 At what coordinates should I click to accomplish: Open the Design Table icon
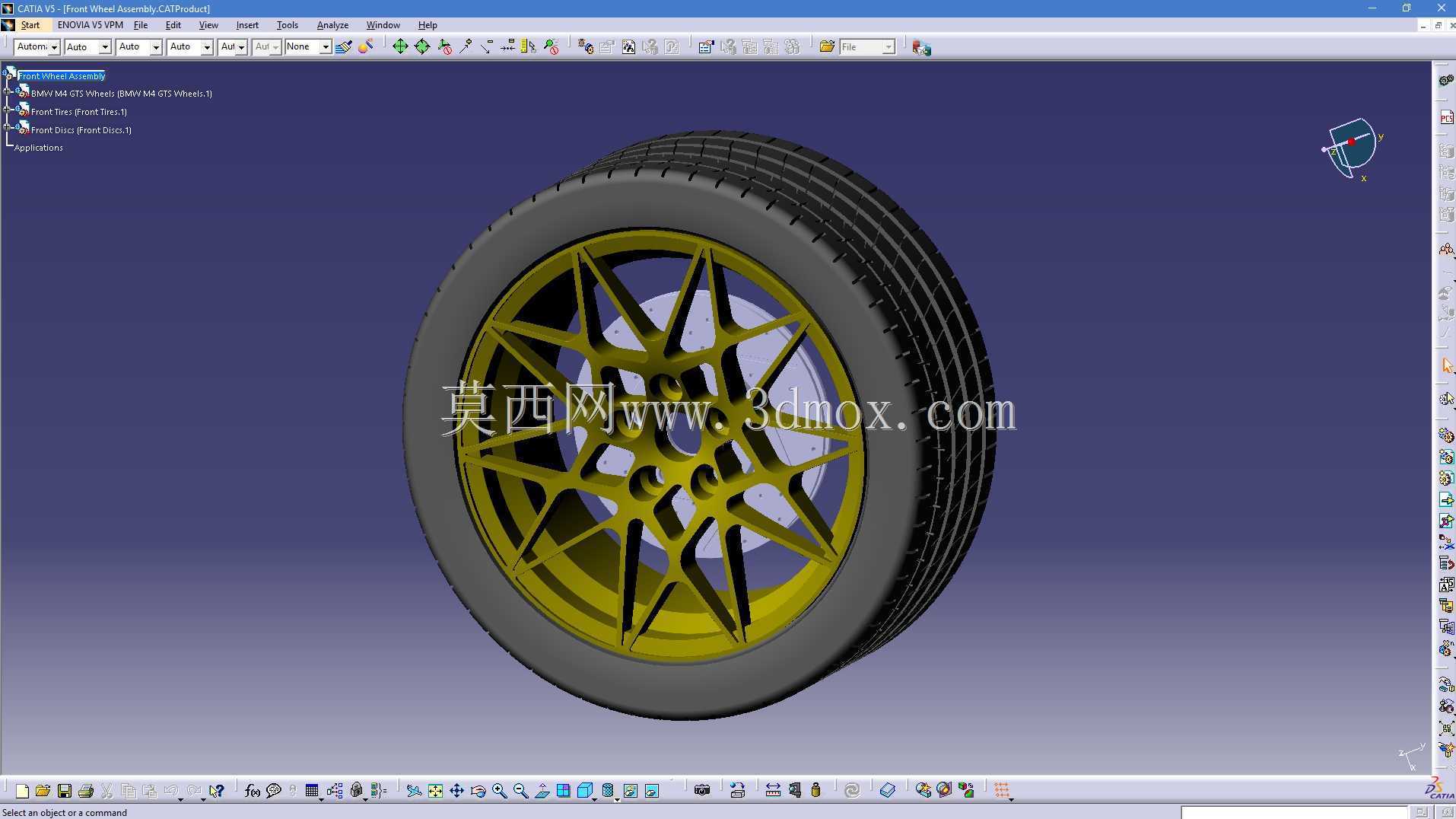pyautogui.click(x=312, y=791)
